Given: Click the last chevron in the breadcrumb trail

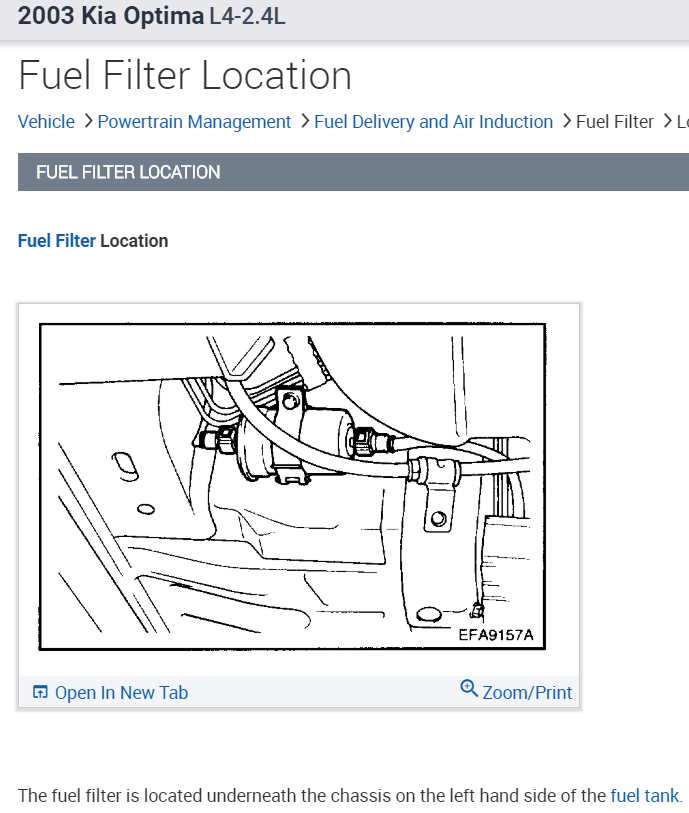Looking at the screenshot, I should click(x=667, y=121).
